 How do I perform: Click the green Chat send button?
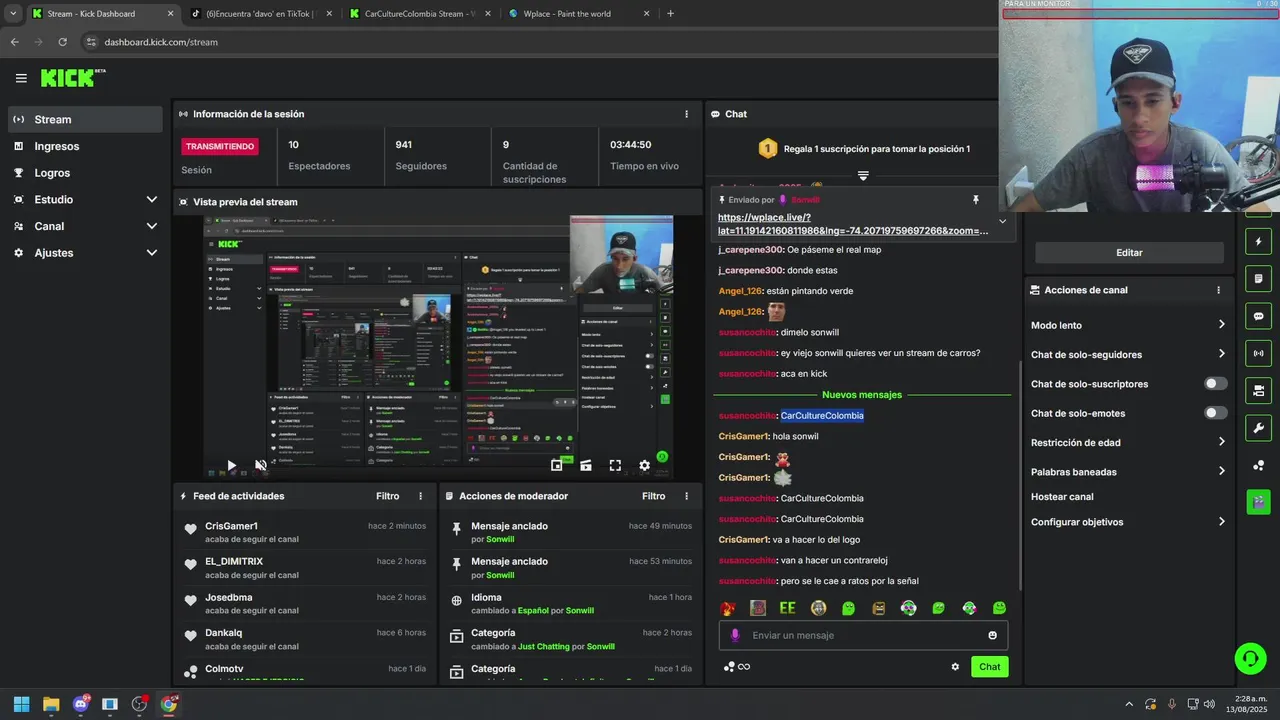coord(989,667)
